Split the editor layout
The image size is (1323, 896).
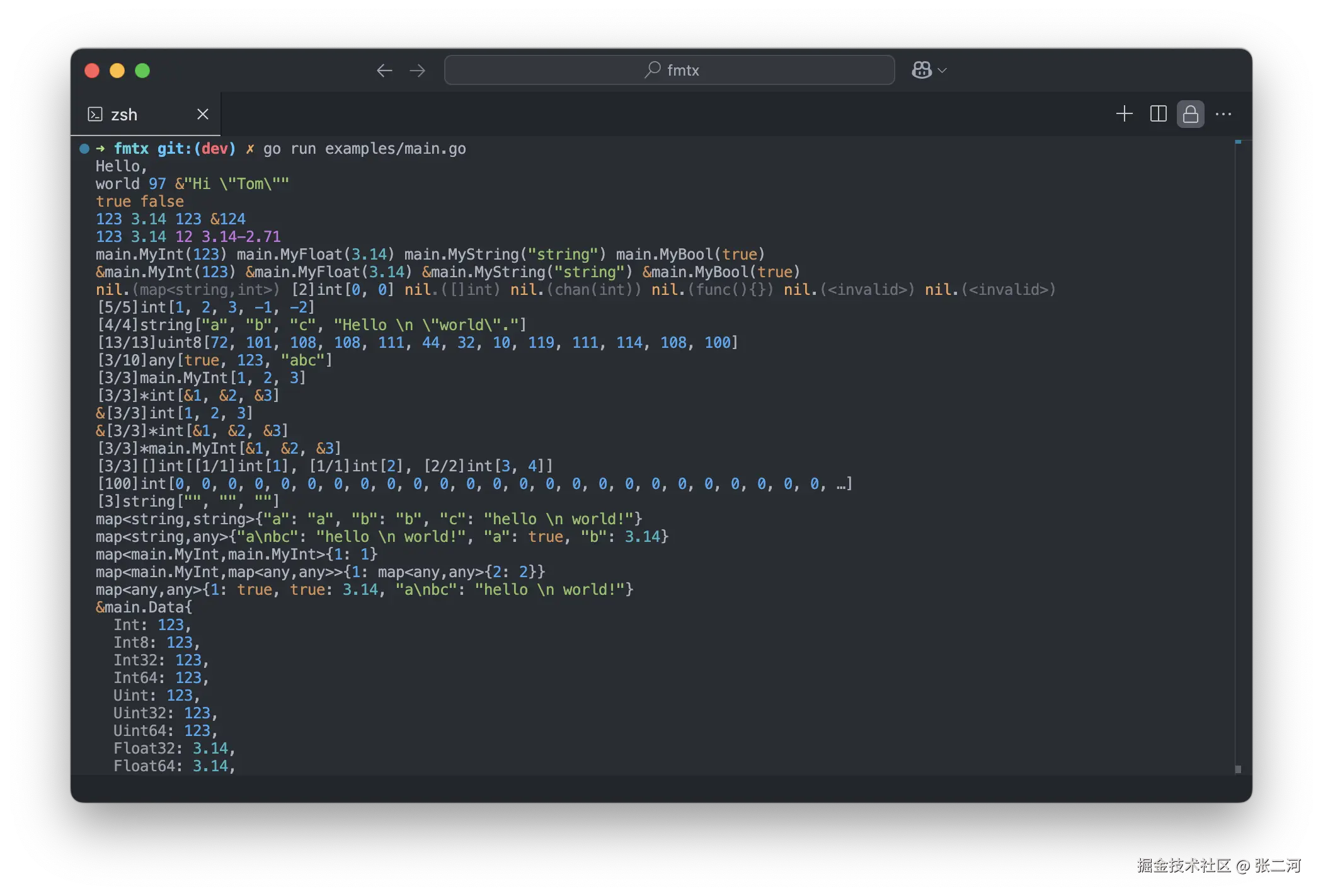(x=1158, y=114)
